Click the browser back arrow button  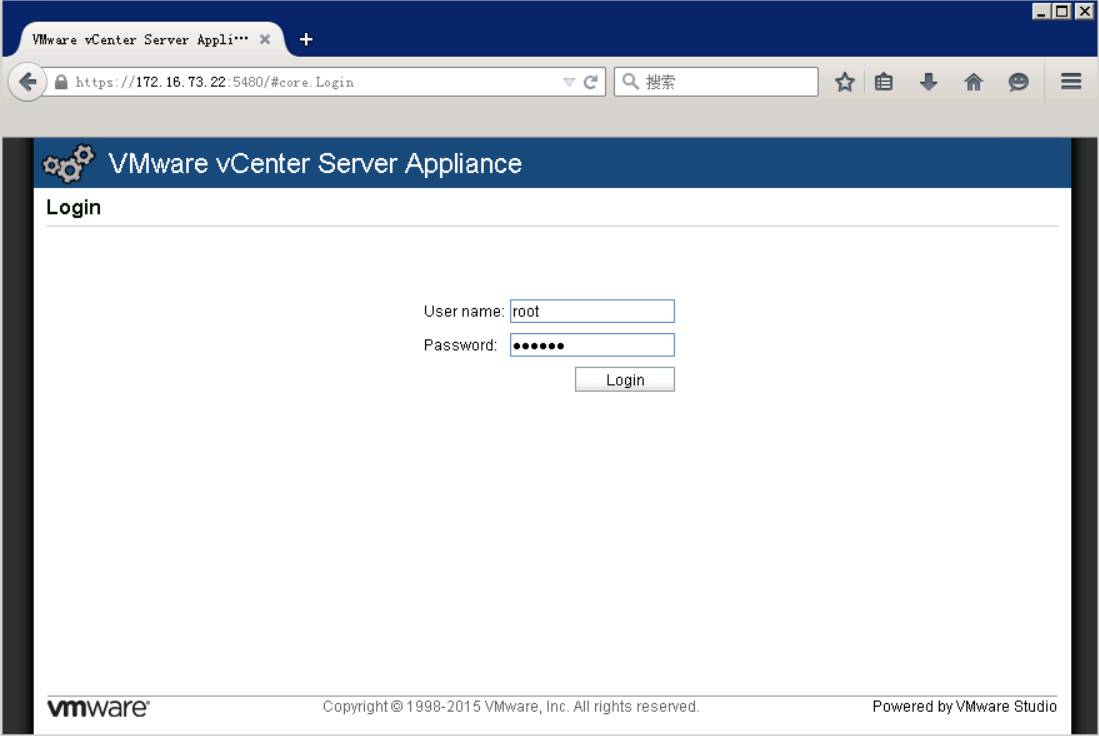coord(27,82)
